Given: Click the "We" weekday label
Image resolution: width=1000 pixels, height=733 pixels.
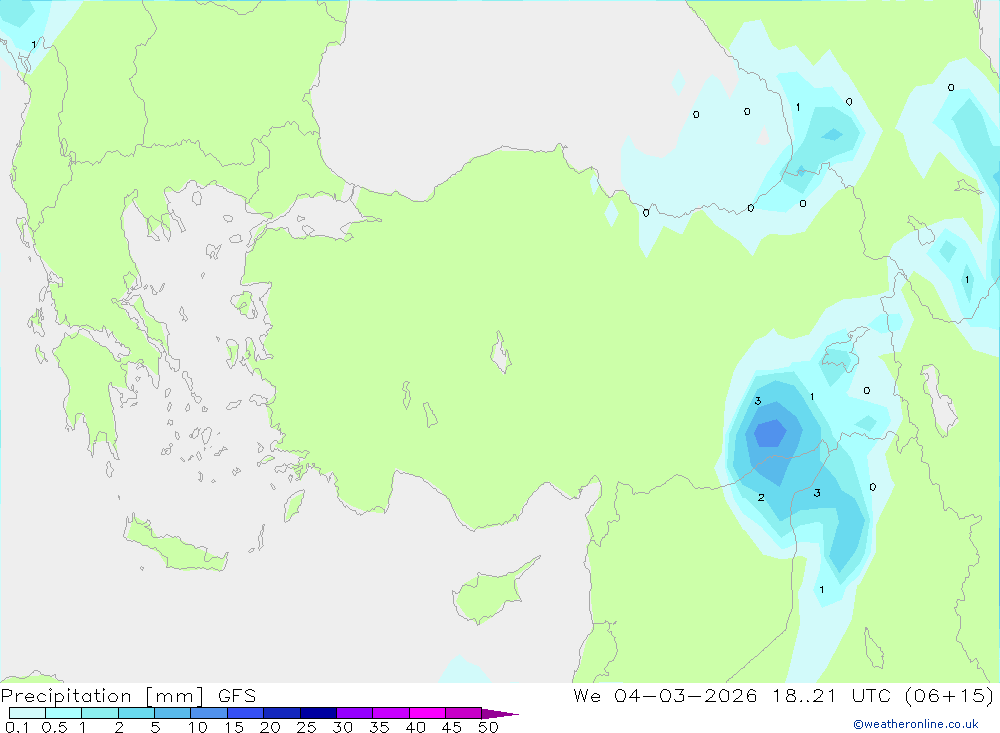Looking at the screenshot, I should pos(587,696).
